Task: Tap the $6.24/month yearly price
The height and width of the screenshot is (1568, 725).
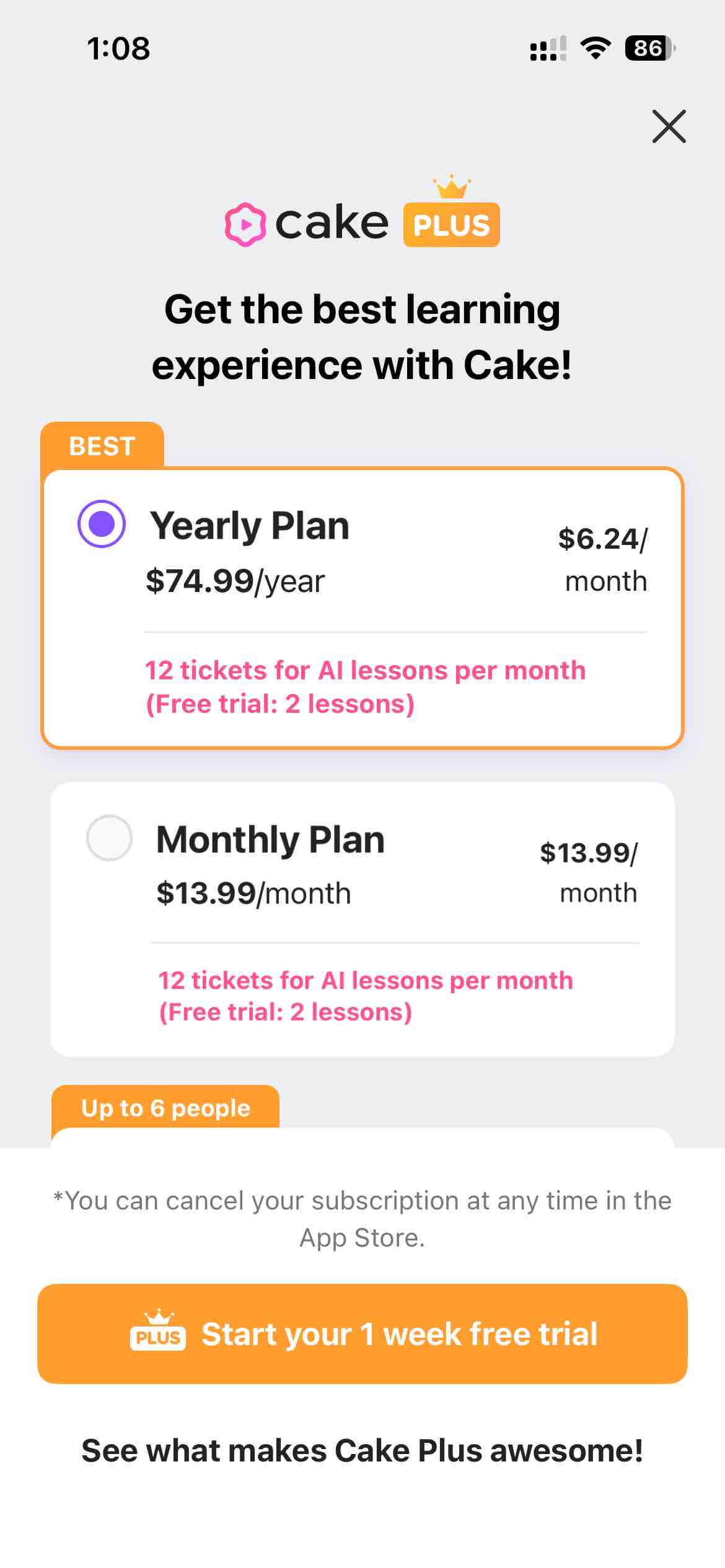Action: pos(604,559)
